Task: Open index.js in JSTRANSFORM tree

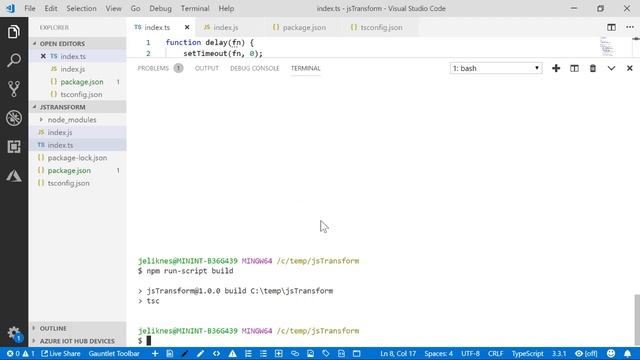Action: tap(78, 132)
